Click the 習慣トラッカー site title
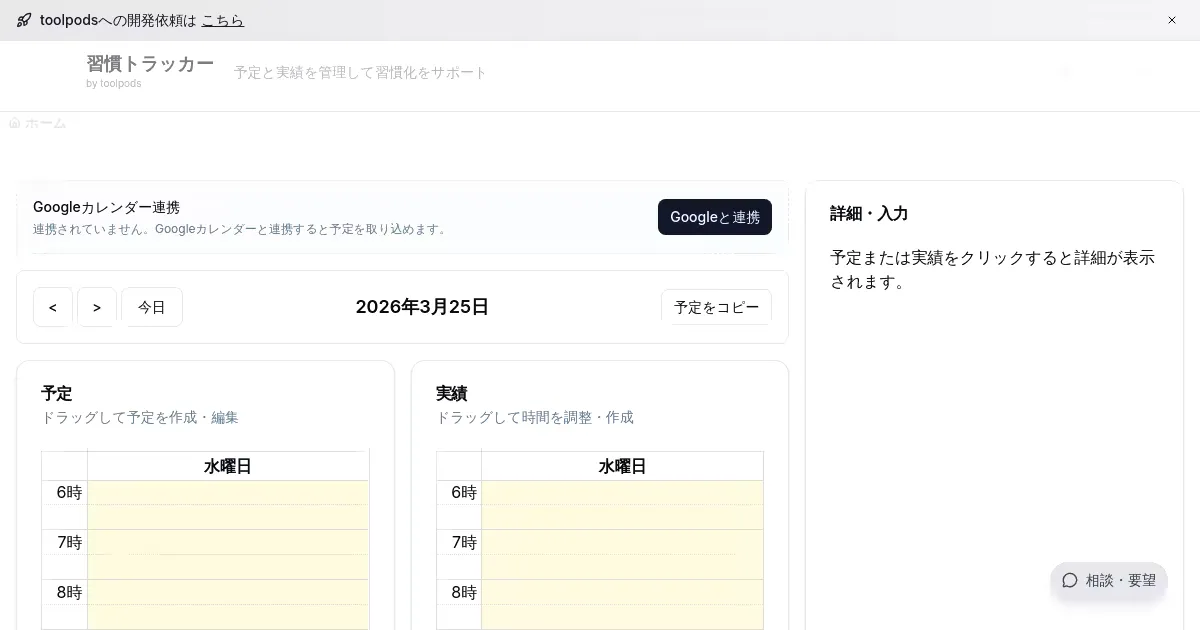This screenshot has height=630, width=1200. tap(150, 64)
